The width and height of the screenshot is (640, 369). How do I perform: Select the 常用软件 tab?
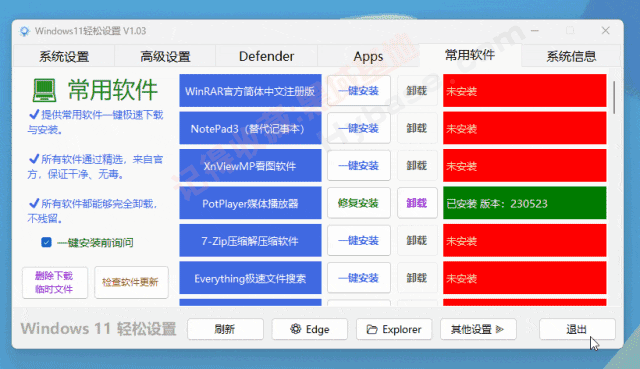470,55
